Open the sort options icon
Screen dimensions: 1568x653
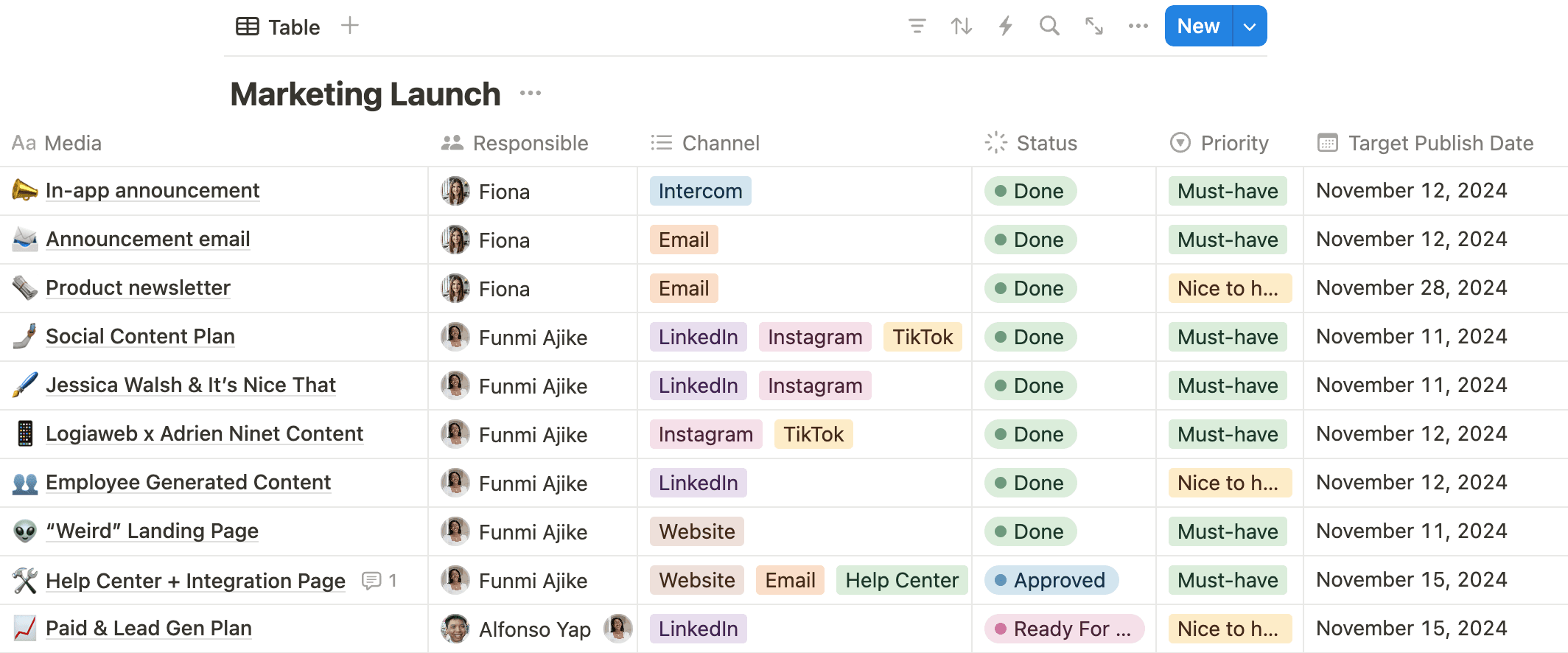(x=961, y=26)
